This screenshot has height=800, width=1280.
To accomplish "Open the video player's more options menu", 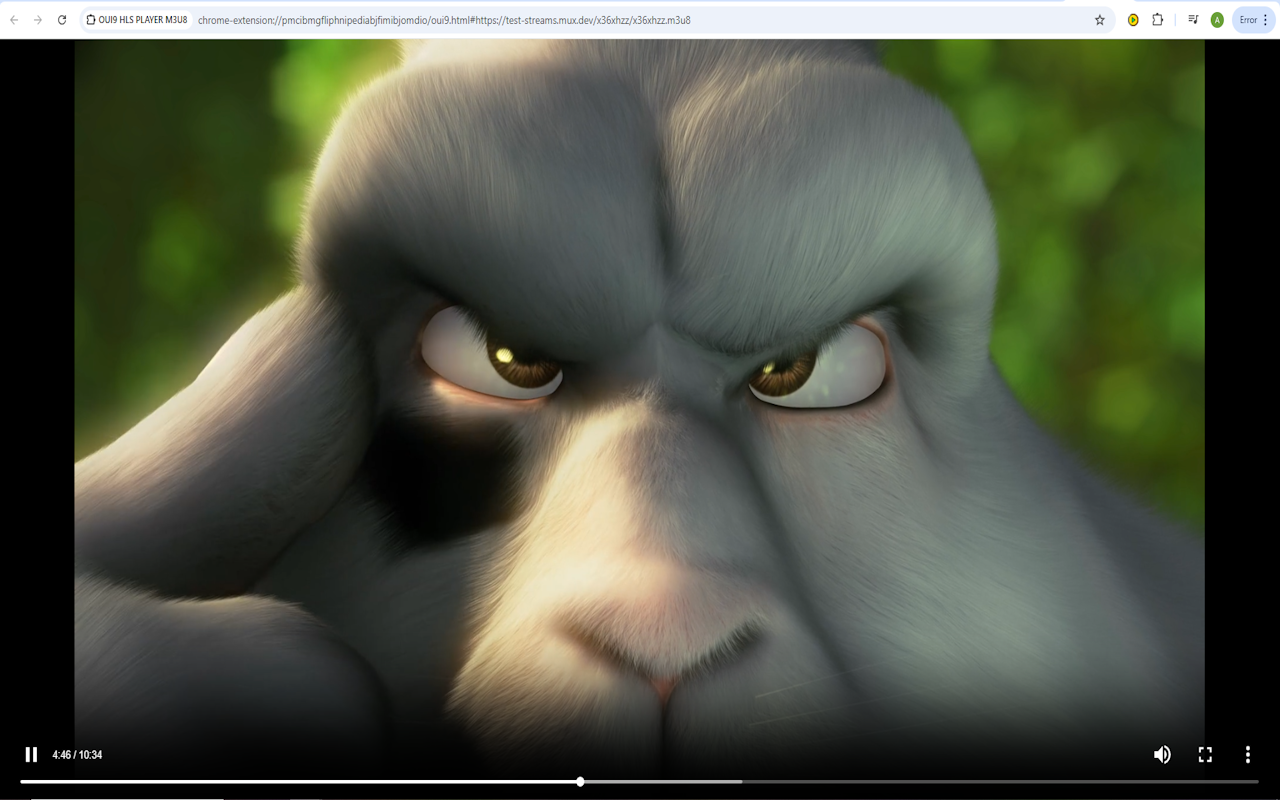I will (x=1248, y=755).
